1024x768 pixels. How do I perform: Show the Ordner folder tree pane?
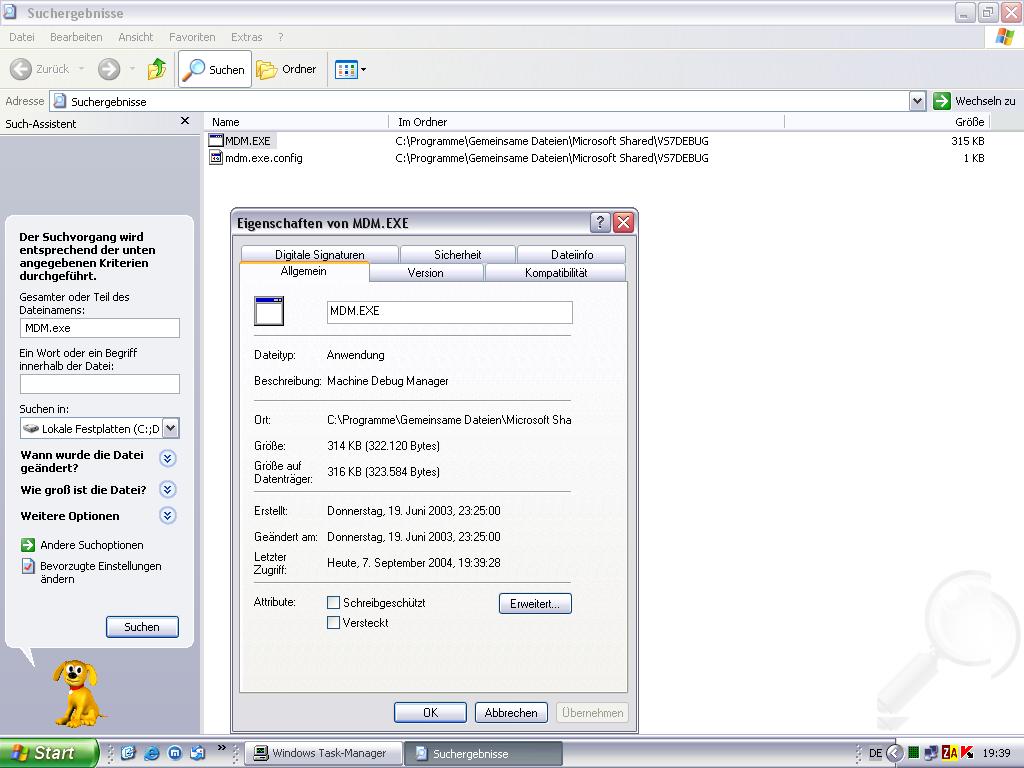pos(287,69)
